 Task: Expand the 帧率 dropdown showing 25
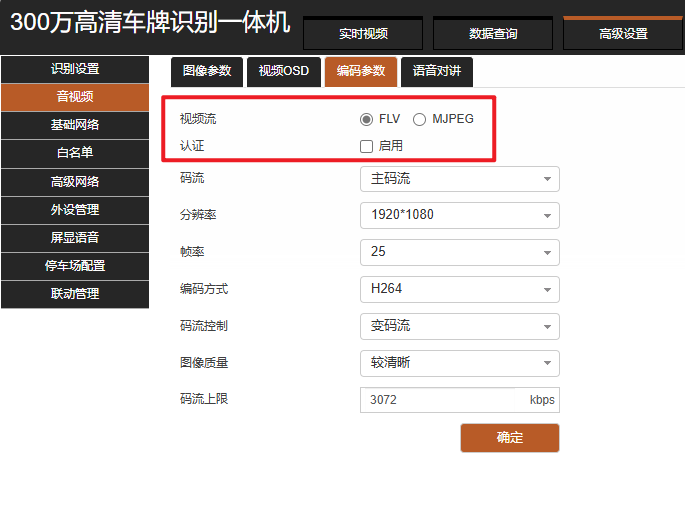[460, 252]
